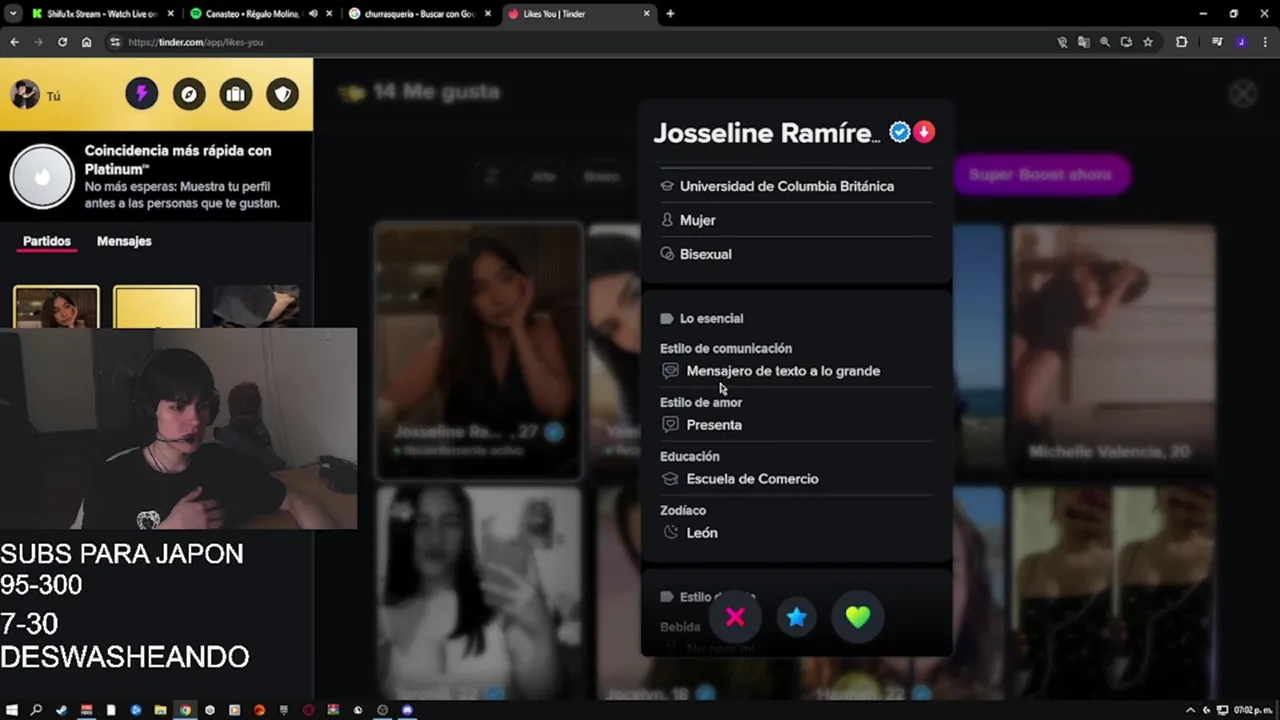Open the Explore compass icon

188,94
